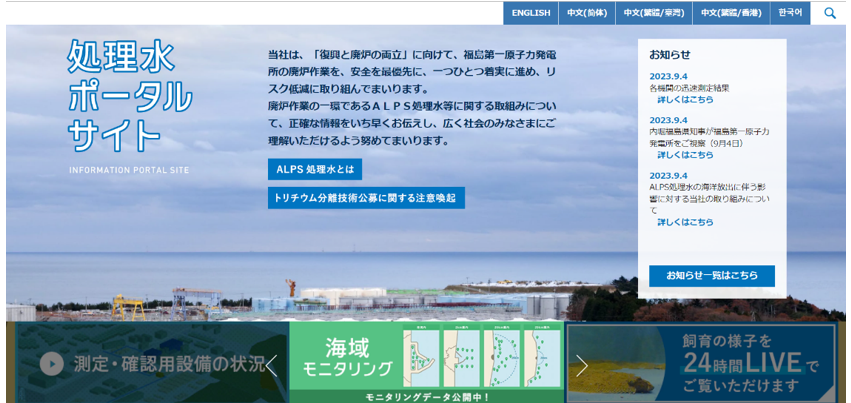851x403 pixels.
Task: Click the お知らせ heading
Action: (x=670, y=55)
